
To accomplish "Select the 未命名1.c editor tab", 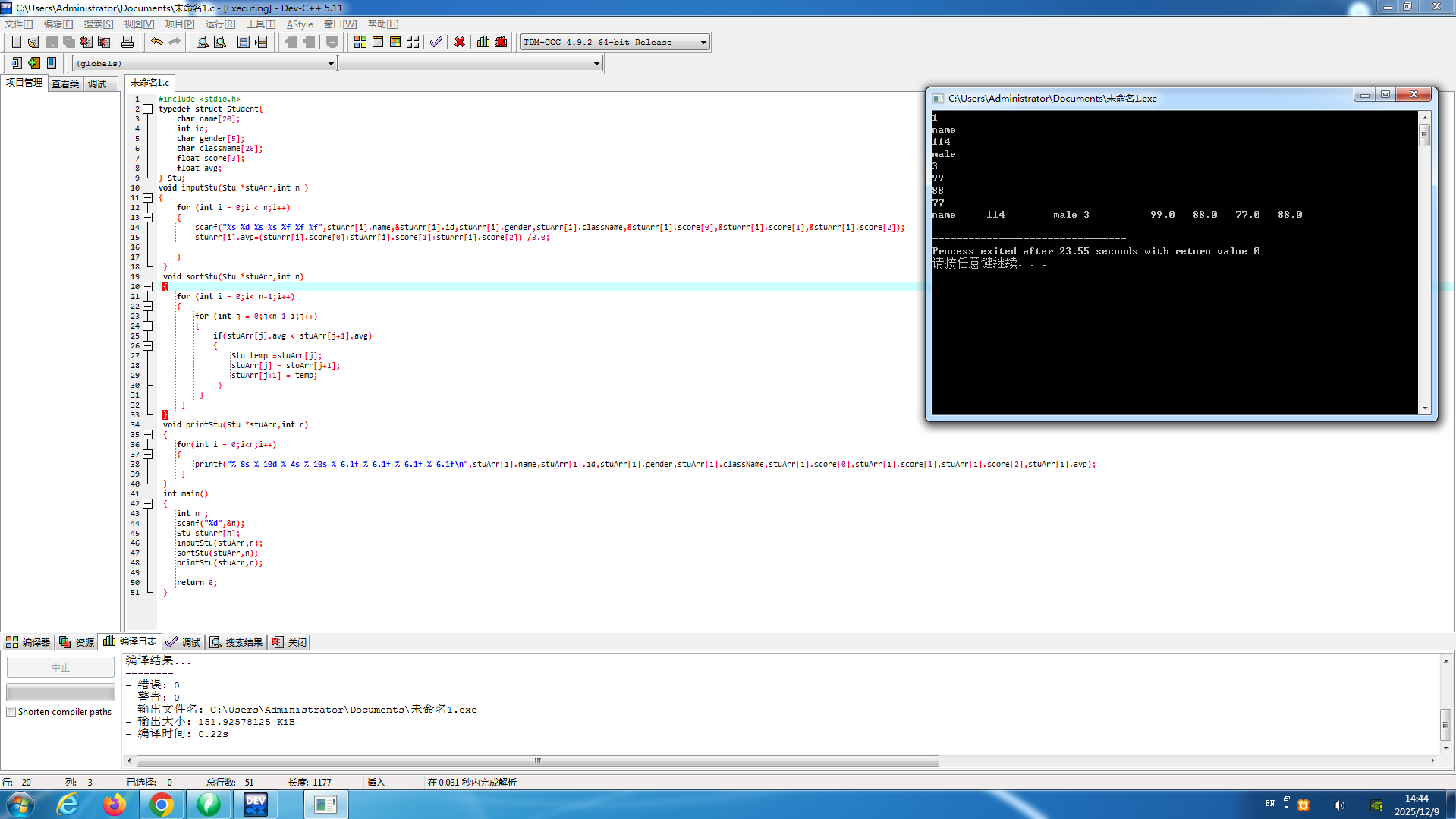I will click(149, 83).
